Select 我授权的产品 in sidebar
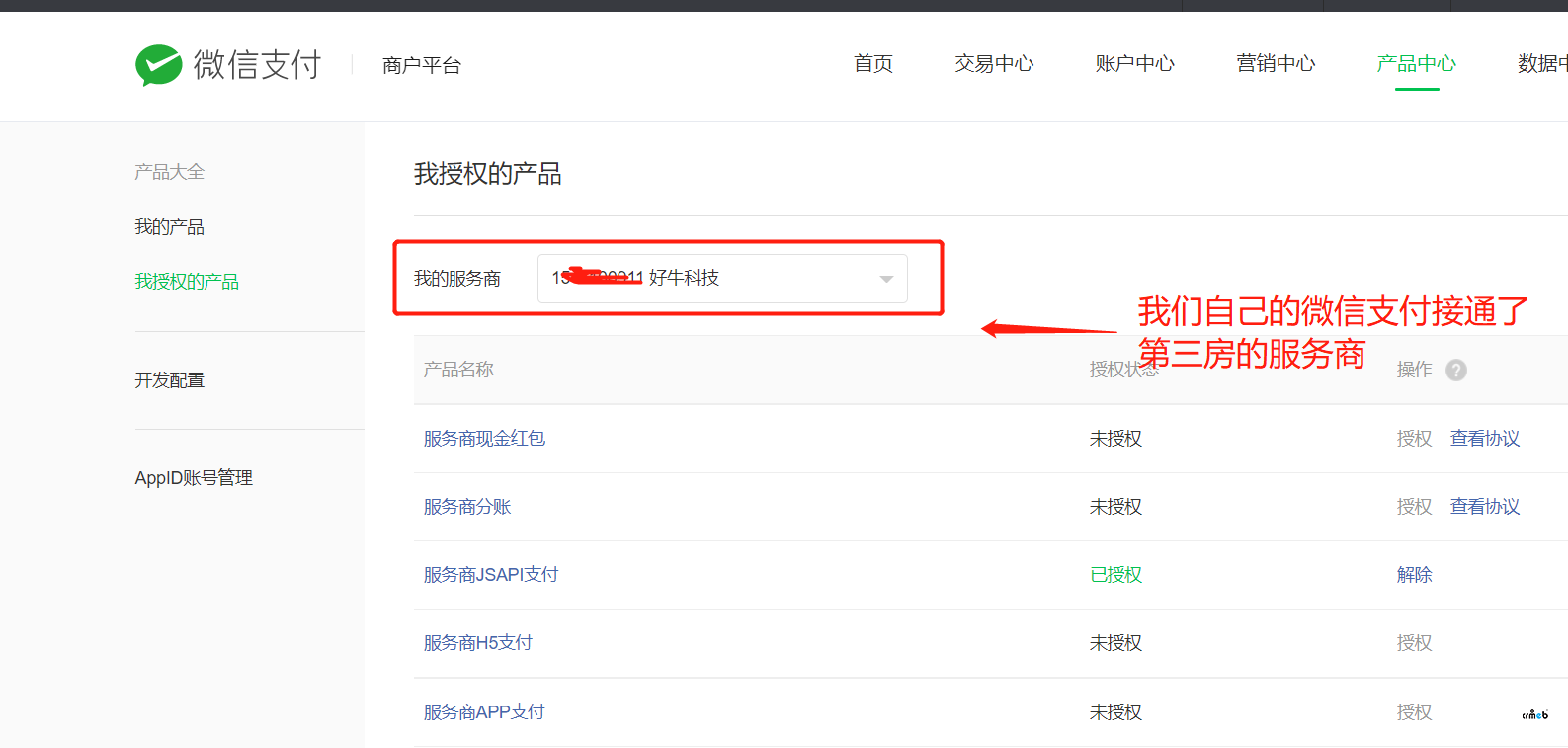This screenshot has height=748, width=1568. click(187, 282)
